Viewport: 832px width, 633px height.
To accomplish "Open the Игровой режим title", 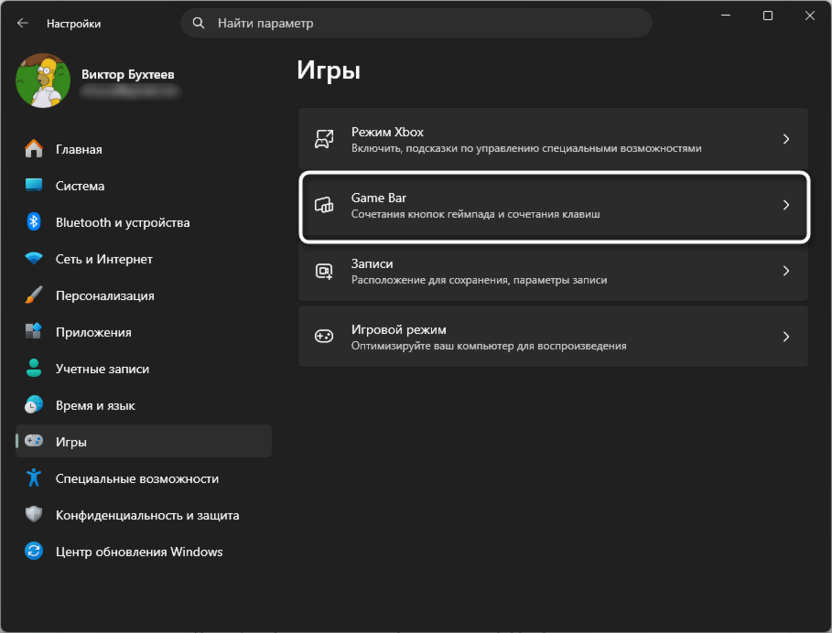I will point(398,329).
